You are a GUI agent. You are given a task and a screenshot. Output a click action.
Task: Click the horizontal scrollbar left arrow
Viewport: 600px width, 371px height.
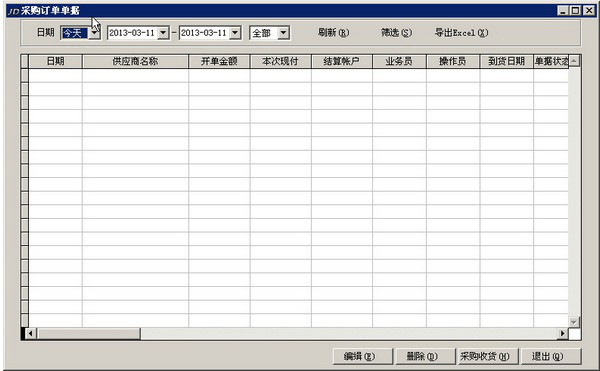(x=31, y=334)
